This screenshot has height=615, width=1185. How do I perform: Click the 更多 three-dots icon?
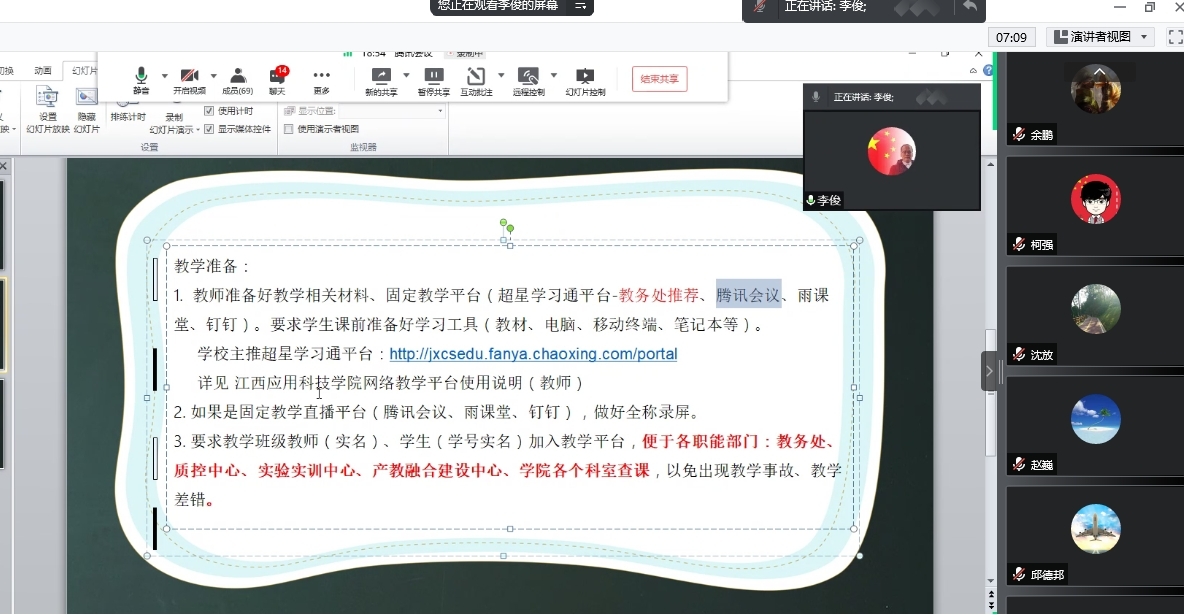pos(321,76)
